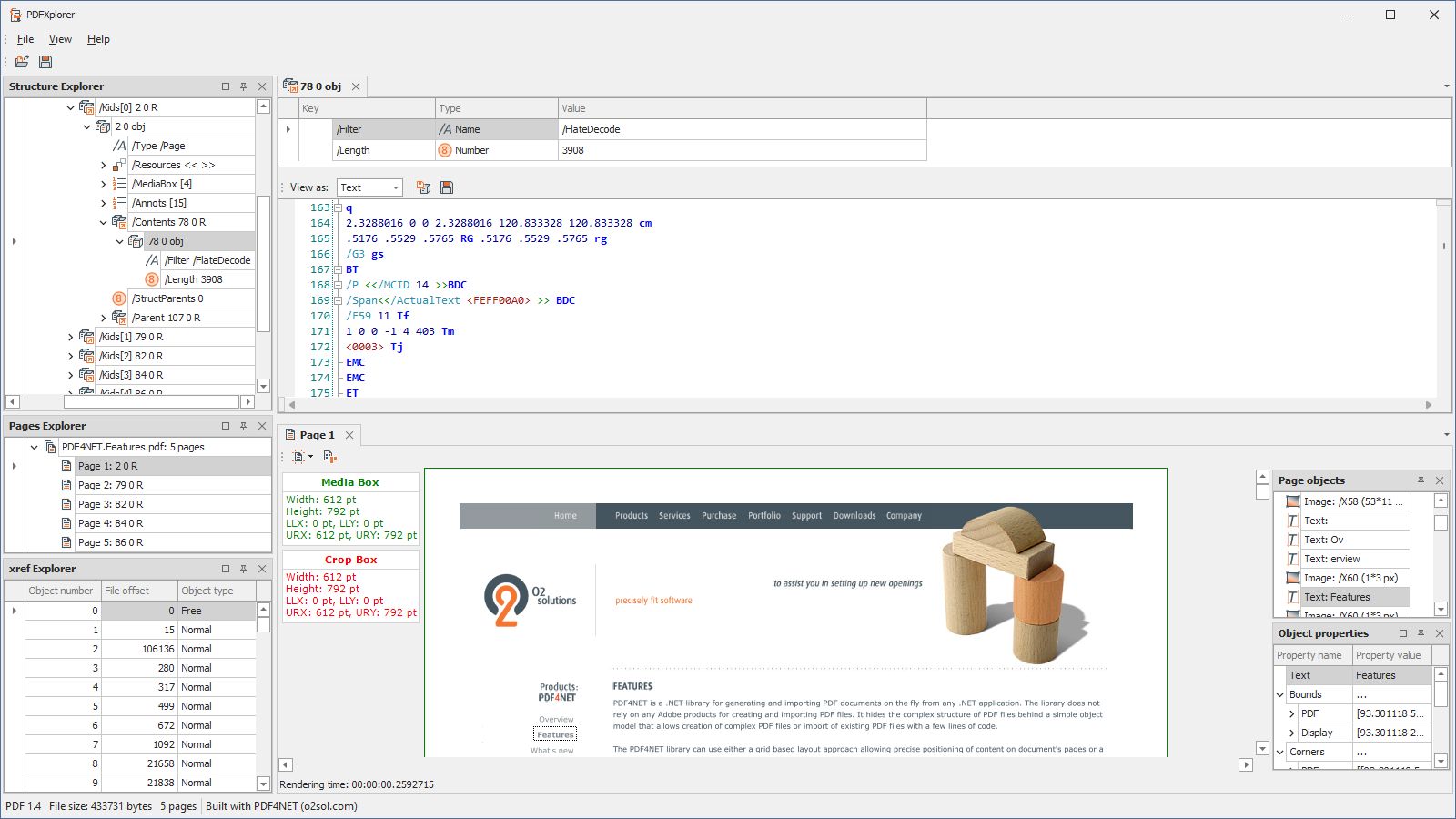Switch to the 78 0 obj tab
The image size is (1456, 819).
pos(320,86)
